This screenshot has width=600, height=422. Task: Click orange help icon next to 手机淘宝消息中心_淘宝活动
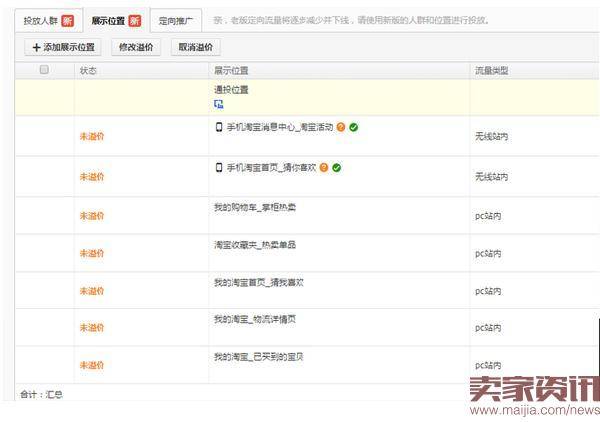click(341, 127)
